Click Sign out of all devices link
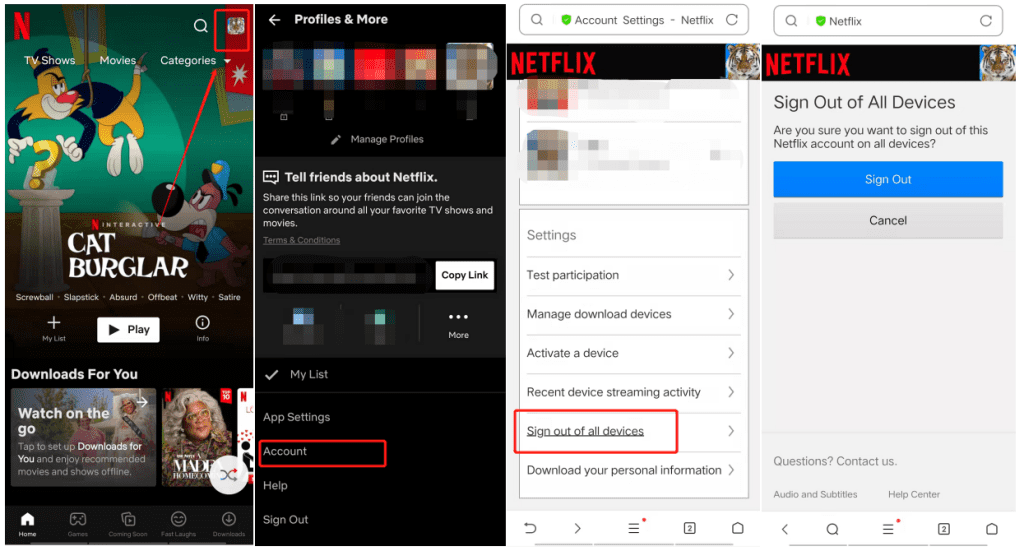Viewport: 1024px width, 551px height. point(585,432)
